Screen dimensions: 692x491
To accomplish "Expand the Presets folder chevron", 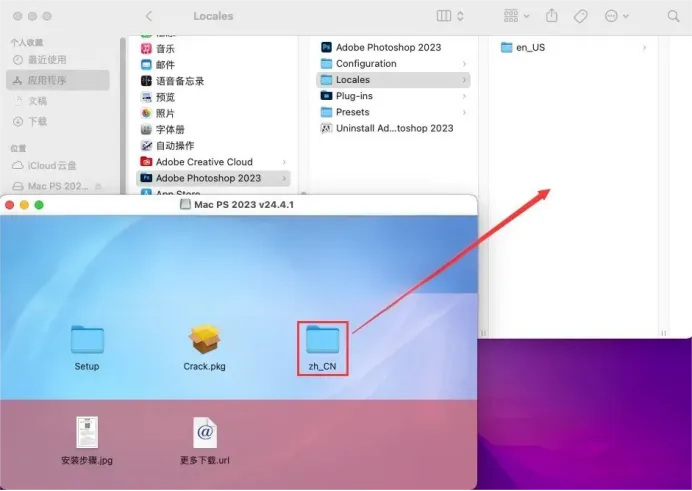I will (464, 112).
